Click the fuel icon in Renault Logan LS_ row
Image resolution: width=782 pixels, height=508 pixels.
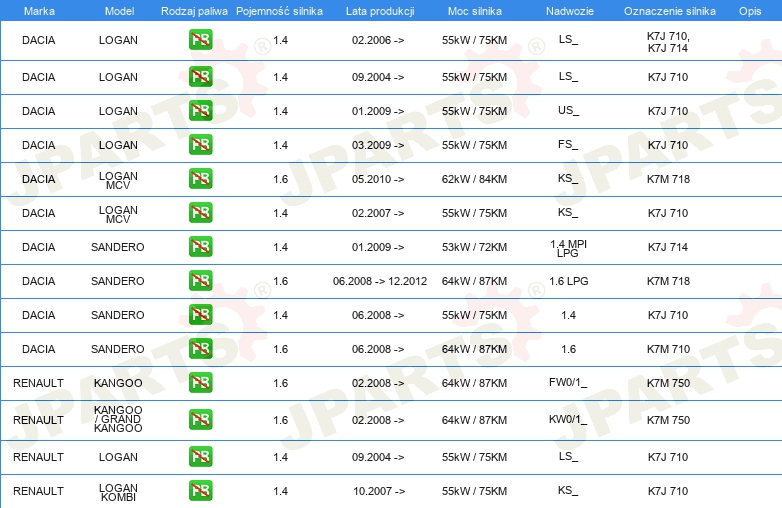(x=200, y=457)
